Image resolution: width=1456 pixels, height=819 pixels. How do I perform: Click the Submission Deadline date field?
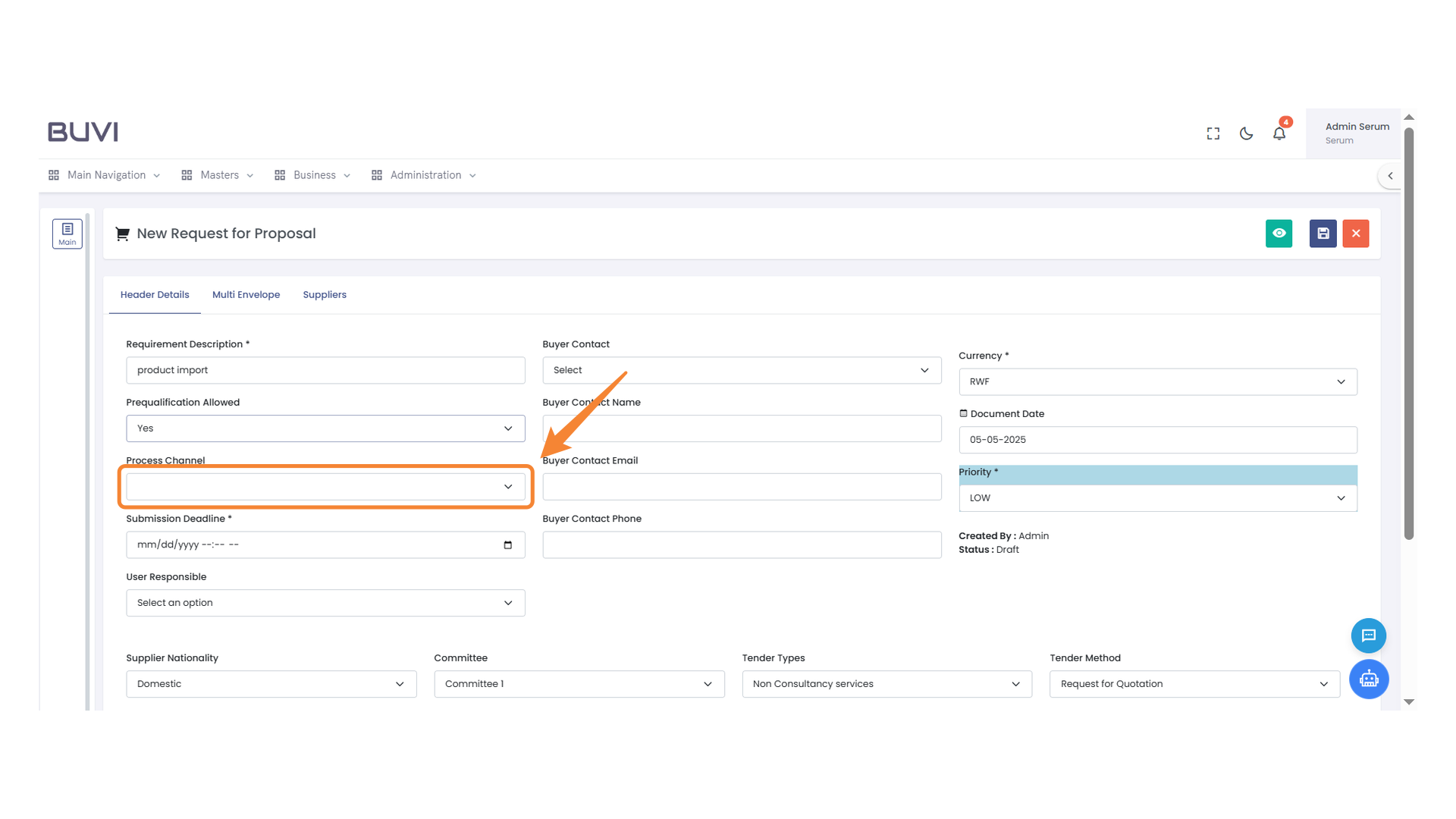pos(325,544)
